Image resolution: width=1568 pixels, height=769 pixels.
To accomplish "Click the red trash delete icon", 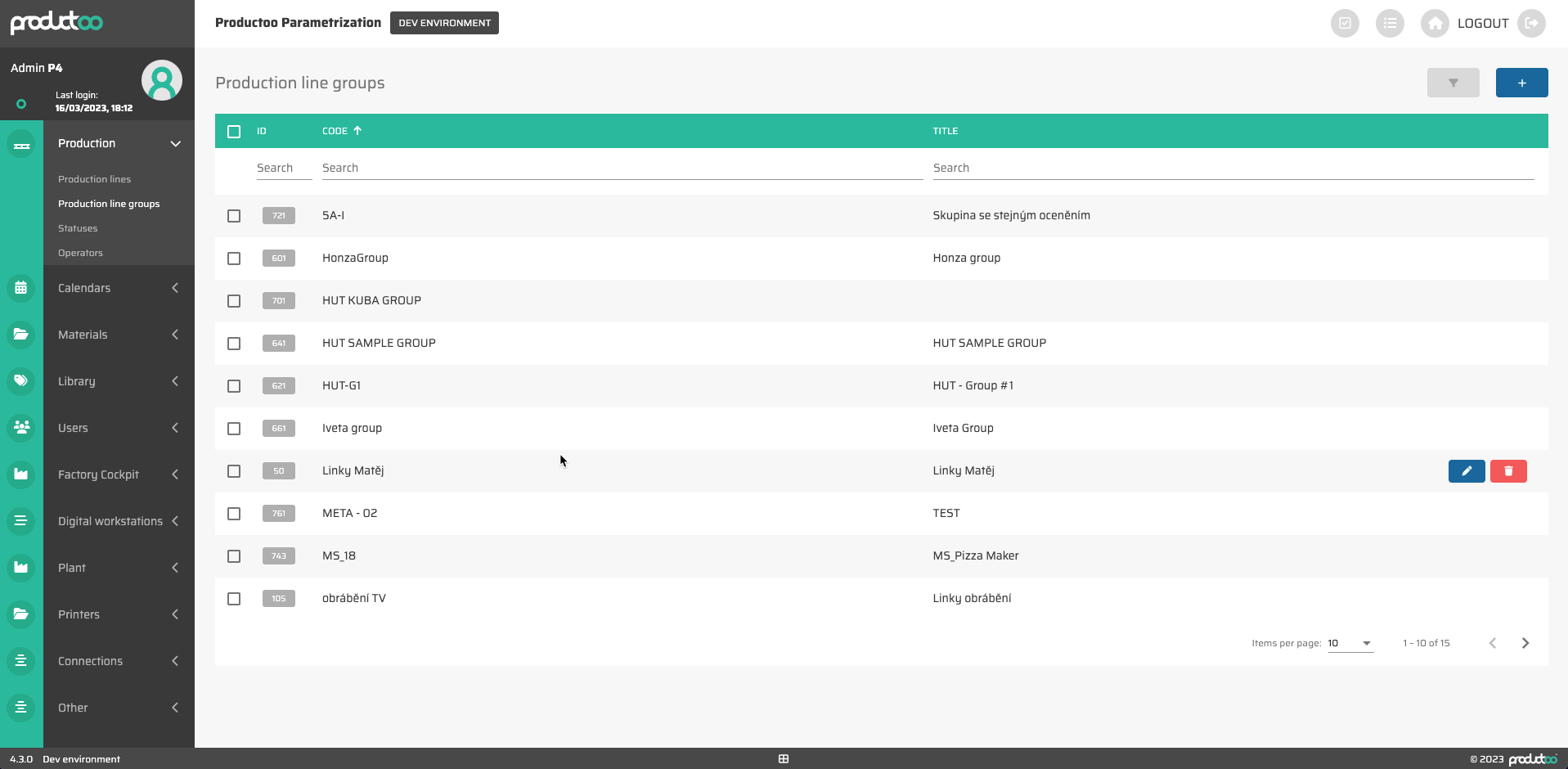I will click(1507, 471).
